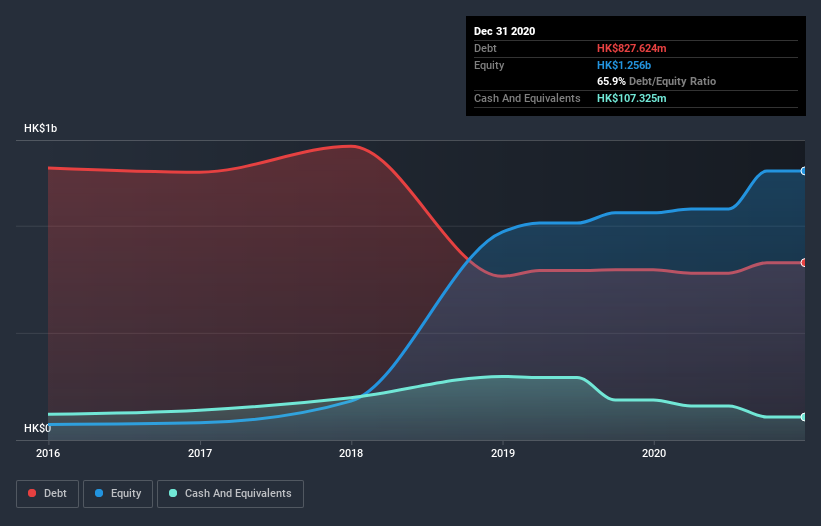Screen dimensions: 821x526
Task: Click the 65.9% Debt/Equity Ratio text
Action: [657, 82]
